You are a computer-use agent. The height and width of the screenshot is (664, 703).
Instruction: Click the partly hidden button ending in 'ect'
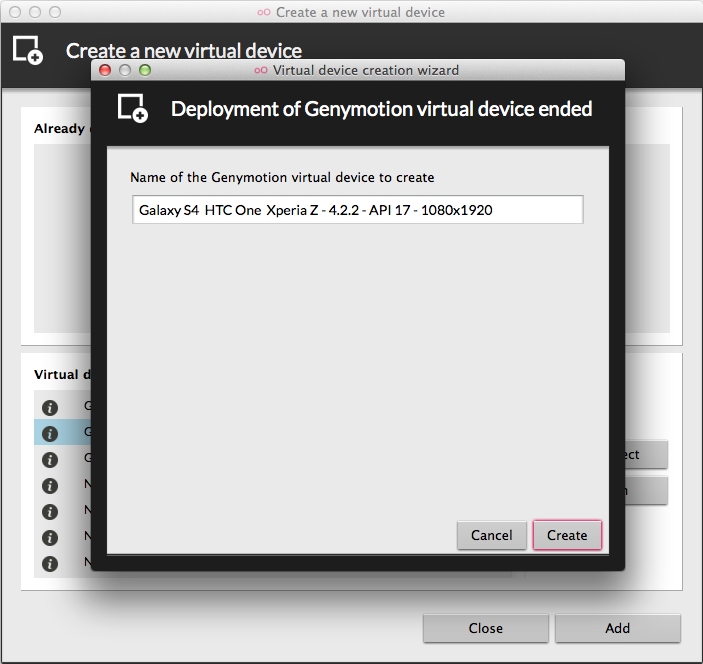646,455
